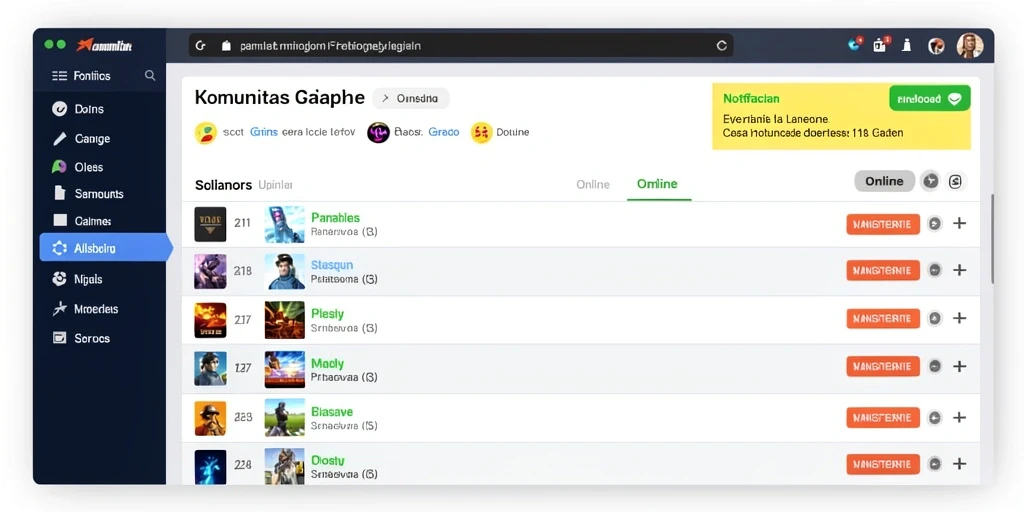
Task: Click the pencil icon next to Canige
Action: click(x=59, y=138)
